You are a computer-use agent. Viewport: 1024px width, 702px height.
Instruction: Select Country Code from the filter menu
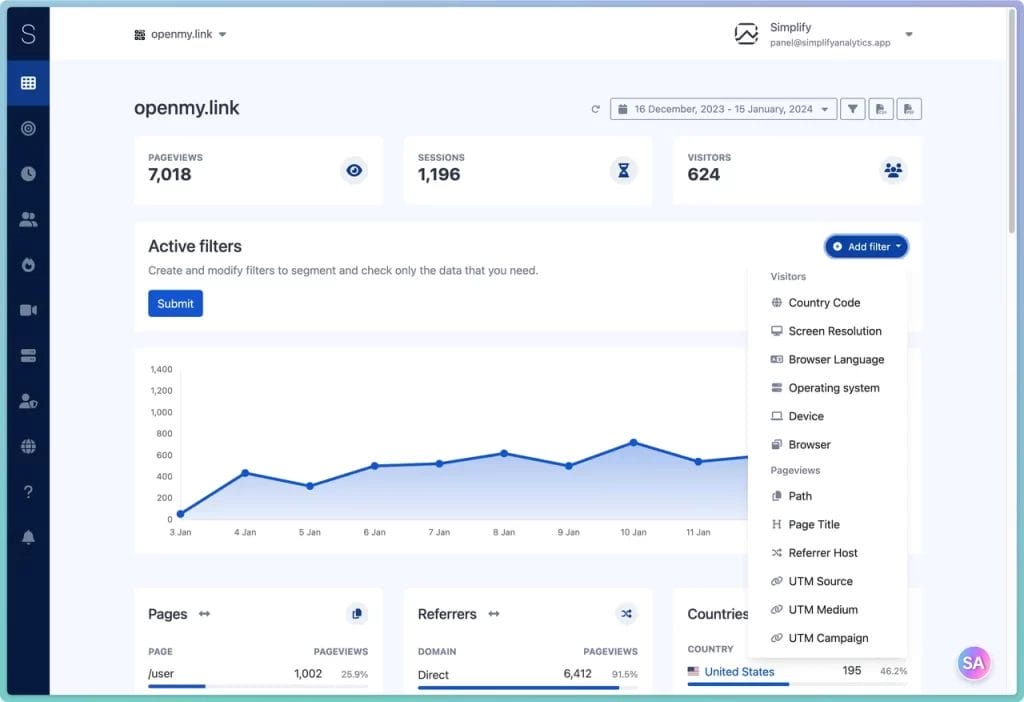click(824, 302)
